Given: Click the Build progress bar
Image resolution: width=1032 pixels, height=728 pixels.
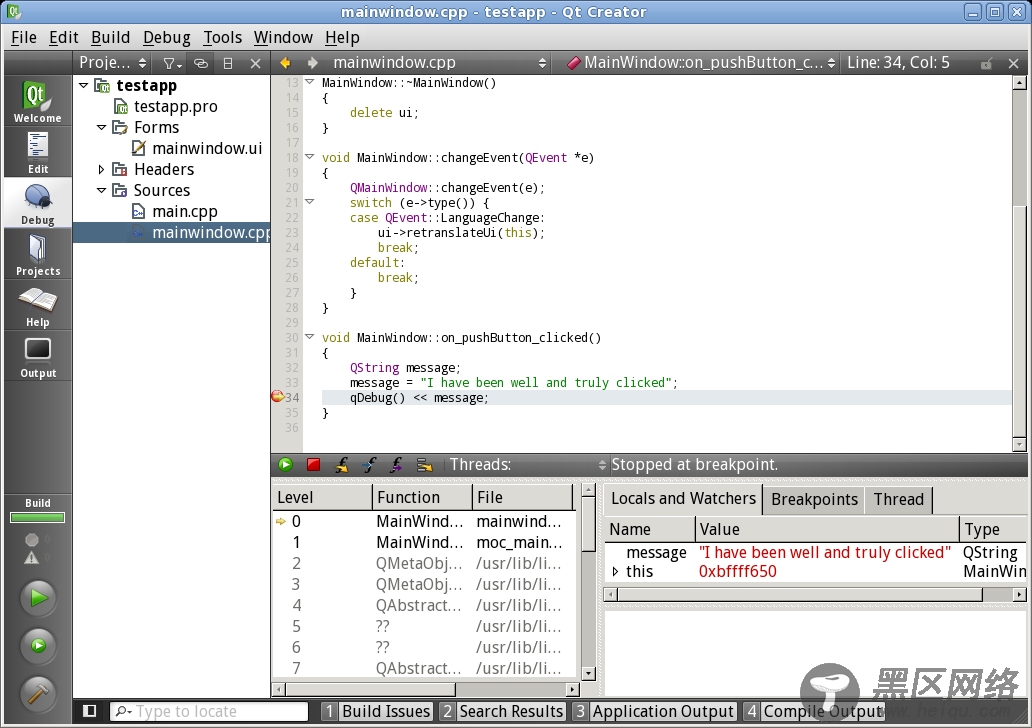Looking at the screenshot, I should click(x=38, y=517).
